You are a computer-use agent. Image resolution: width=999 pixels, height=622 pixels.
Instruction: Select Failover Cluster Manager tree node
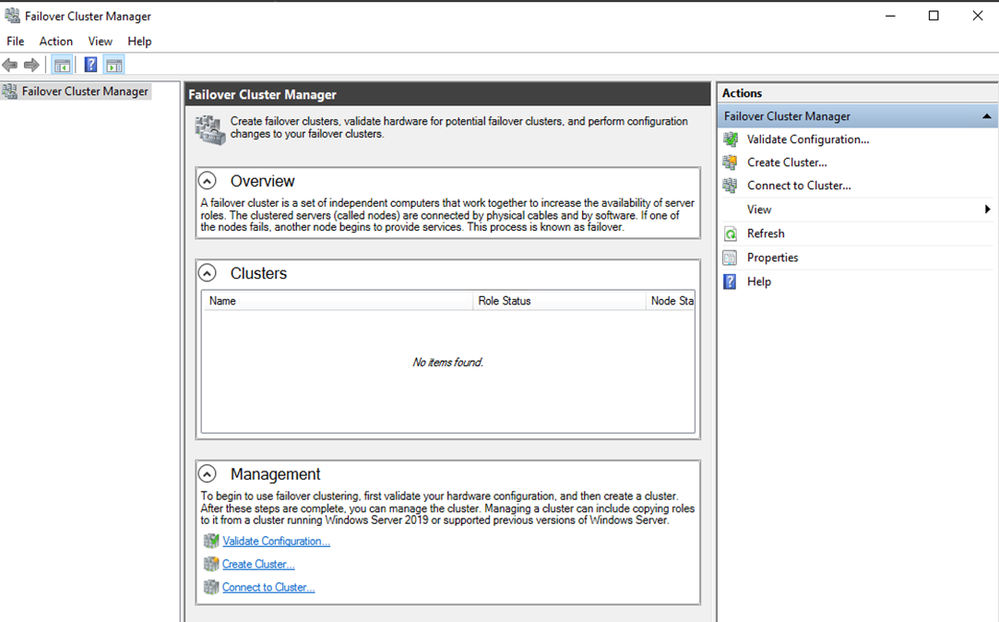[85, 91]
